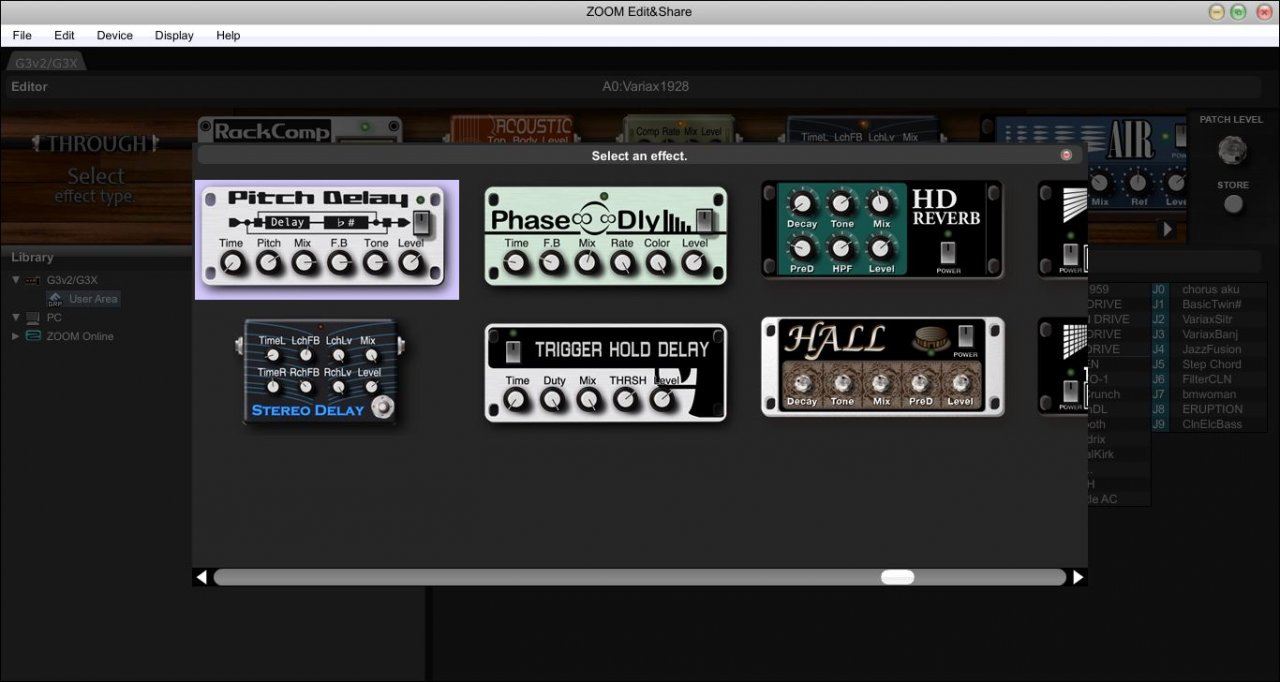Select patch J5 Step Chord
Screen dimensions: 1280x682
coord(1208,364)
